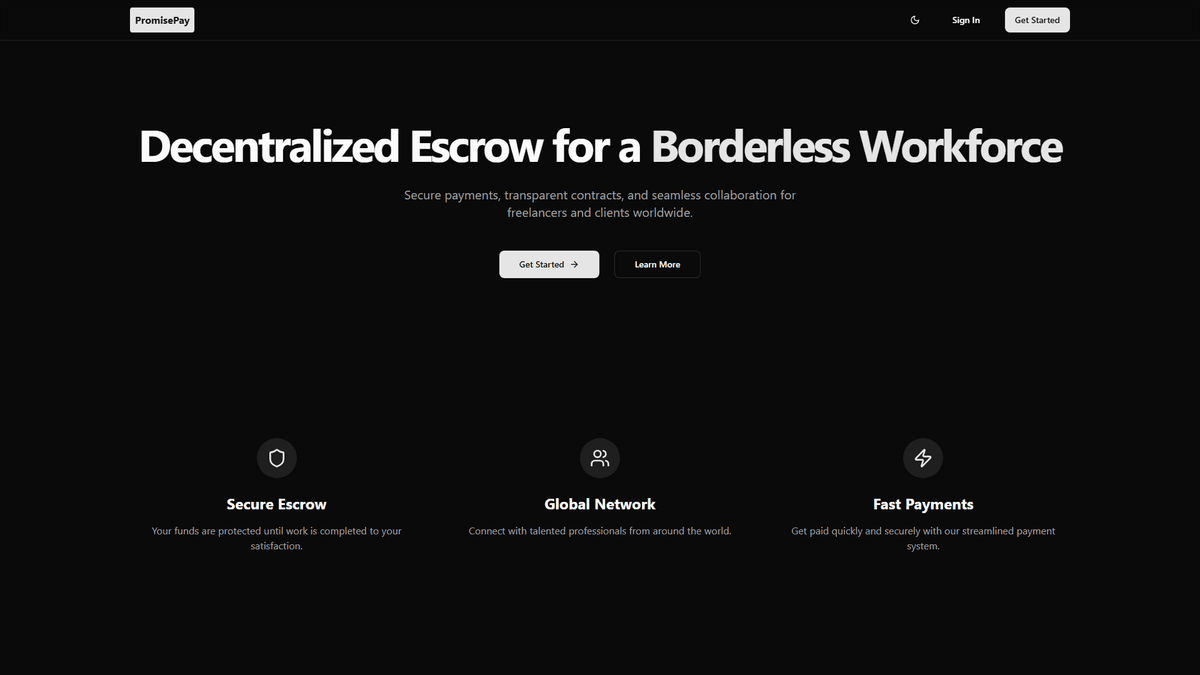Click the 'Connect with talented professionals' description
This screenshot has width=1200, height=675.
pyautogui.click(x=600, y=531)
